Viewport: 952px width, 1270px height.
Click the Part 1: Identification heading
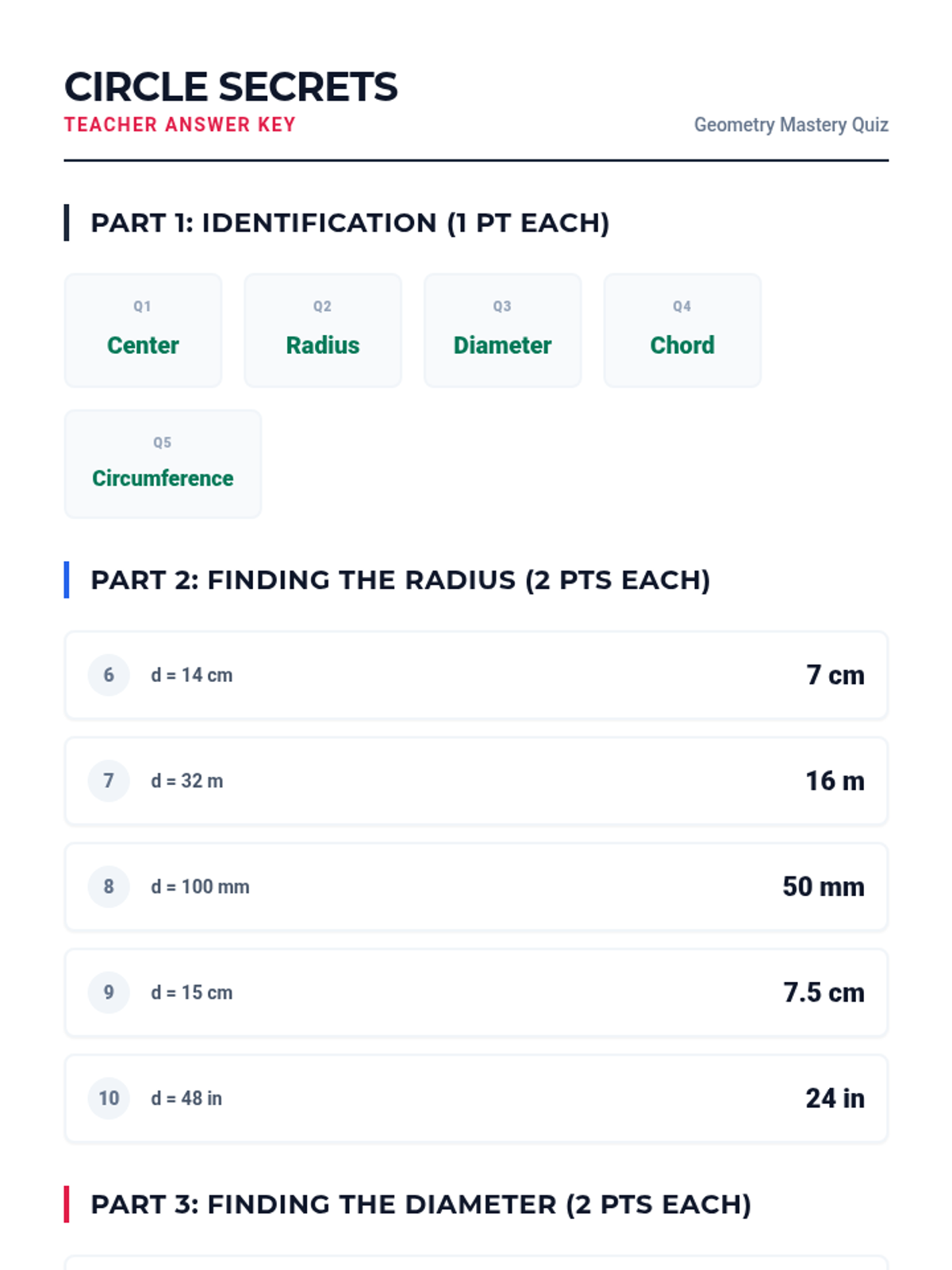350,223
